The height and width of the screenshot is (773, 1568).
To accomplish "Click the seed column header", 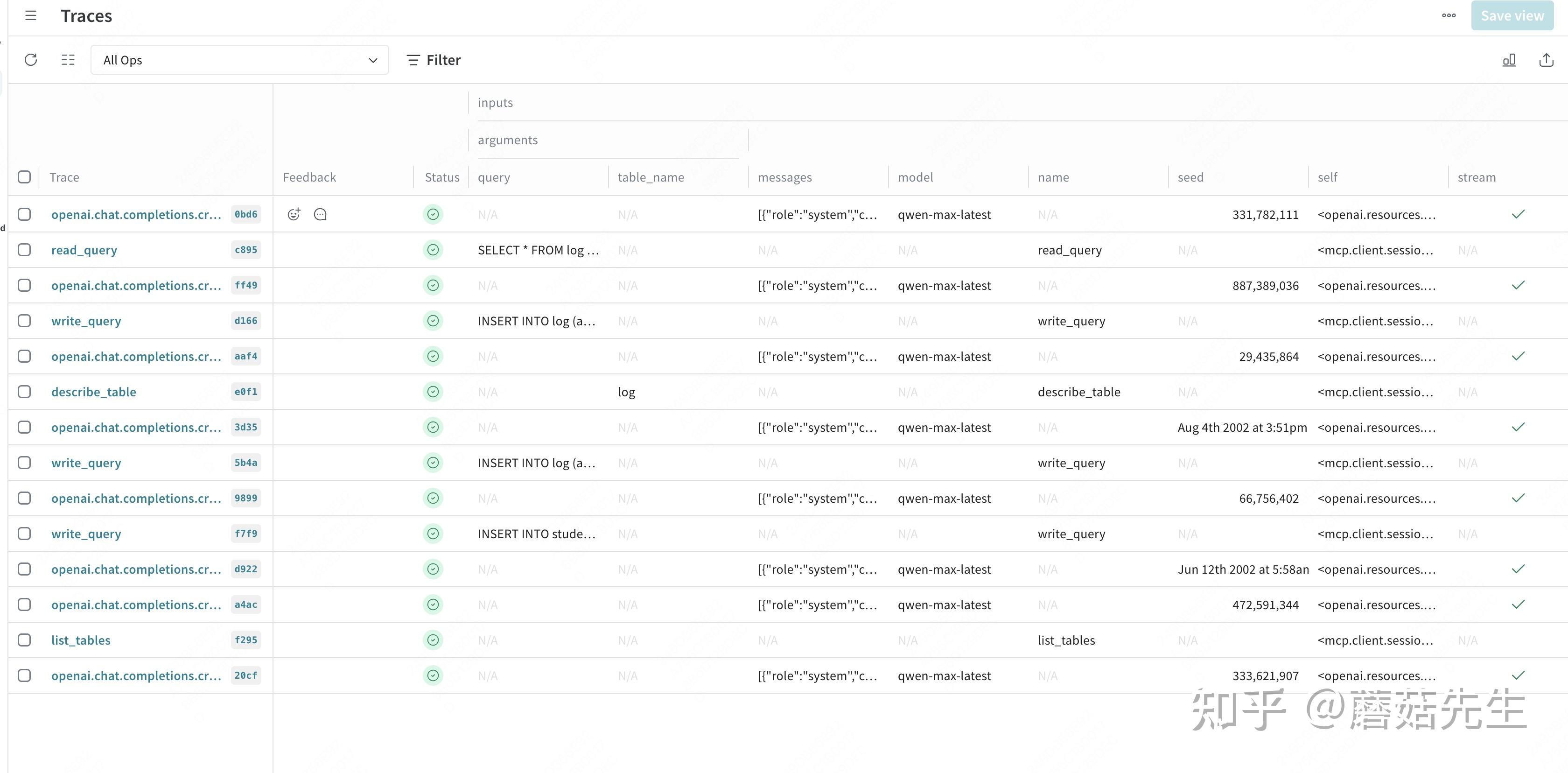I will coord(1190,177).
